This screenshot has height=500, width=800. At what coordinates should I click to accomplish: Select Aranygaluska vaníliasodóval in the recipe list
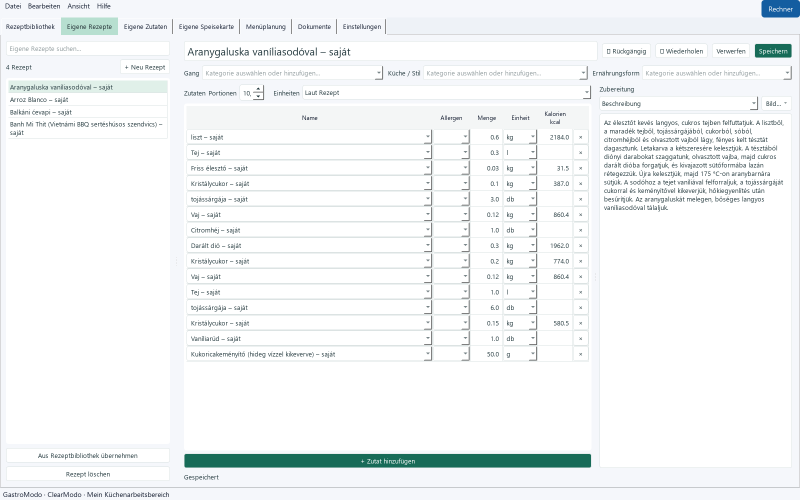click(x=88, y=87)
